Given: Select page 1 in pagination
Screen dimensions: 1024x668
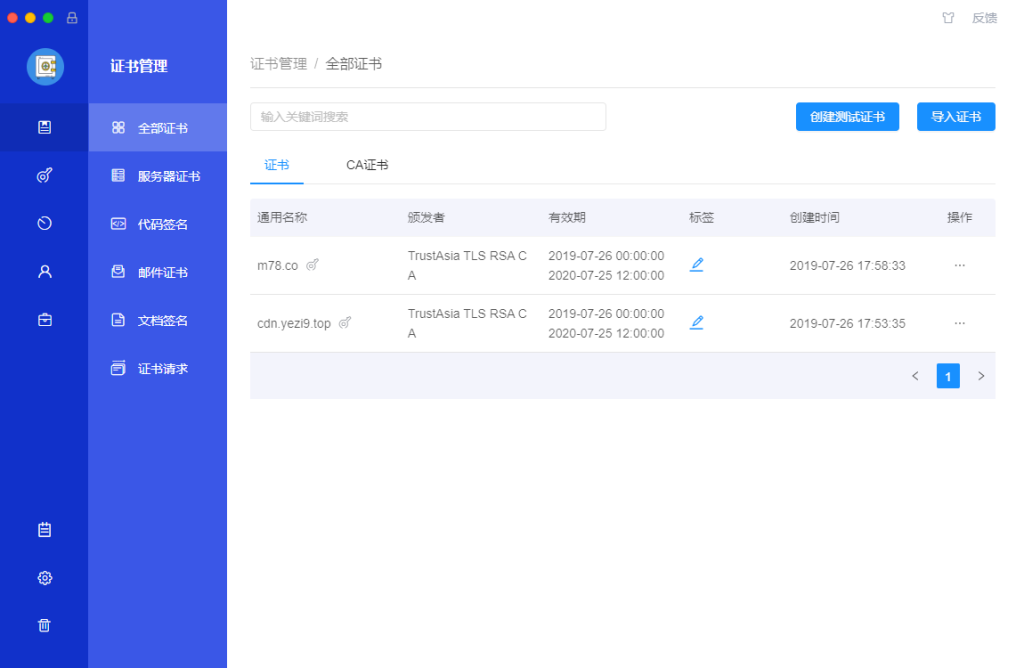Looking at the screenshot, I should (948, 376).
